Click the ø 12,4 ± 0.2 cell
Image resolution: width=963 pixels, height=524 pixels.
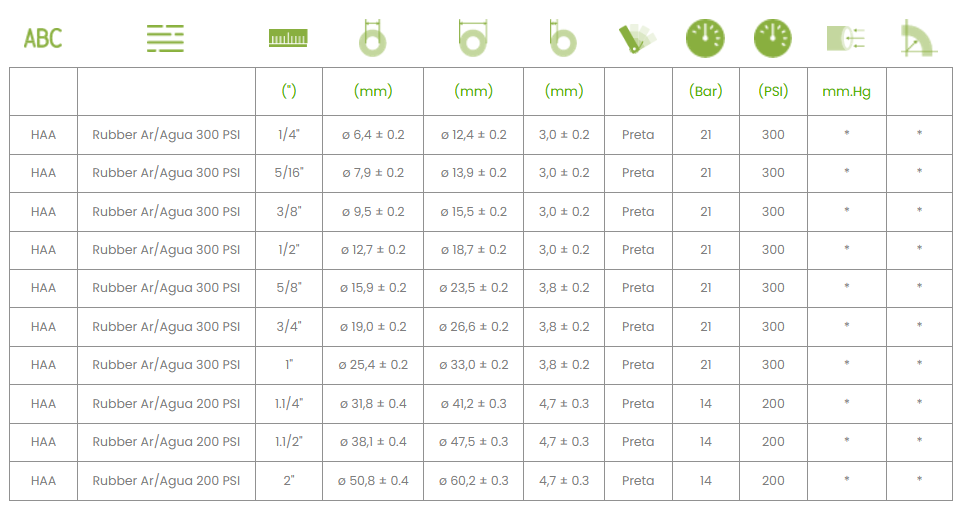click(474, 135)
